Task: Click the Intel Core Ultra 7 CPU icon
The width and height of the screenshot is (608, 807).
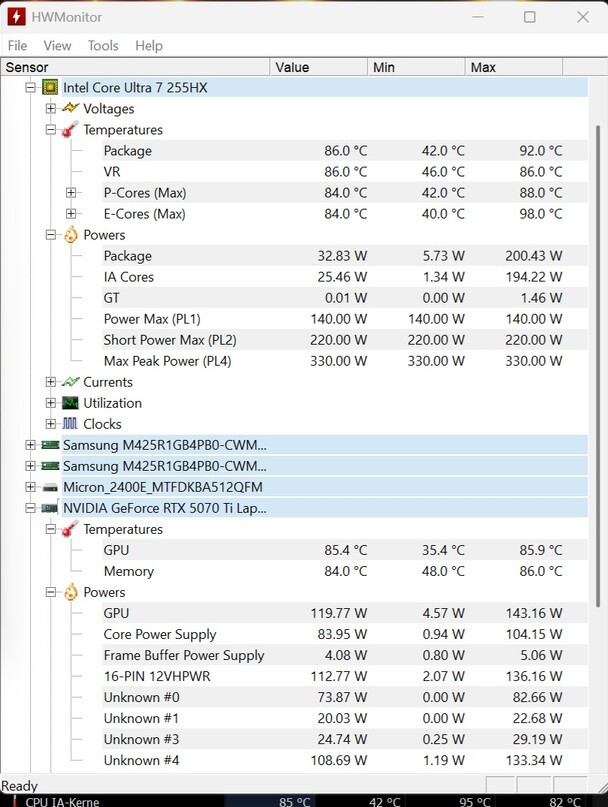Action: [50, 87]
